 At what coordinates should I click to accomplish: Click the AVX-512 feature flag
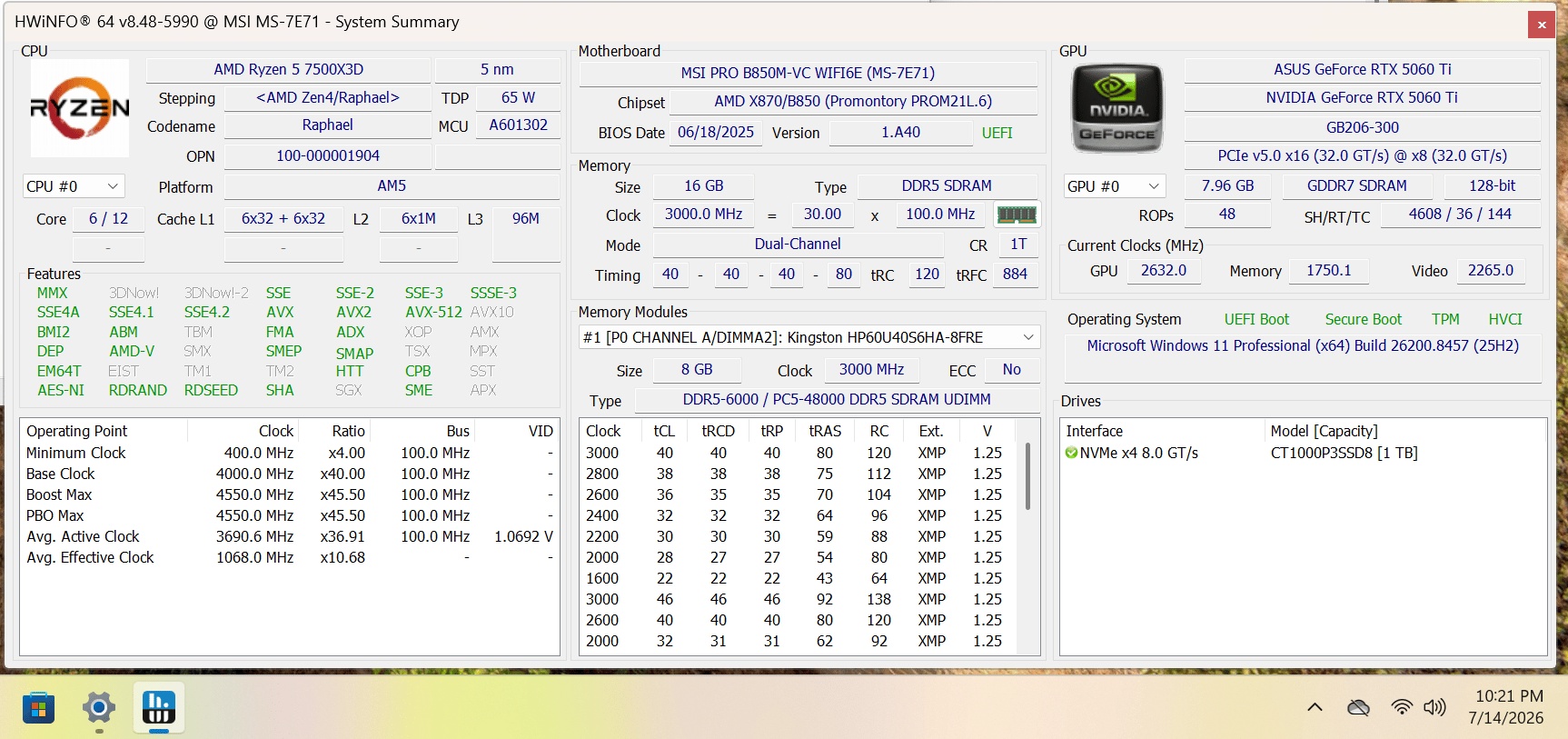tap(433, 312)
